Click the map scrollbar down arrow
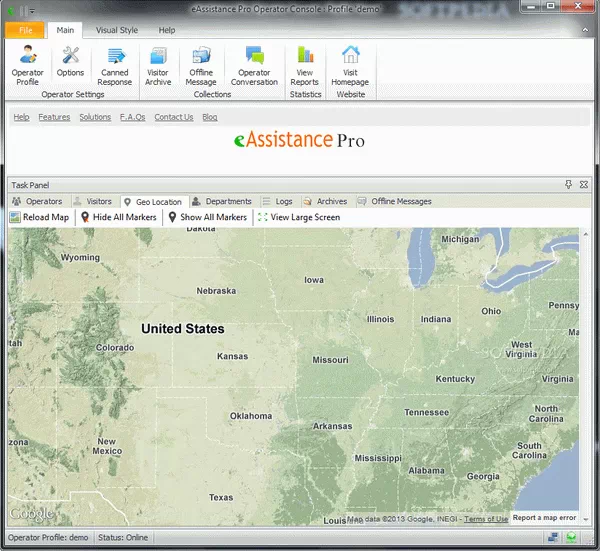The height and width of the screenshot is (551, 600). (585, 519)
